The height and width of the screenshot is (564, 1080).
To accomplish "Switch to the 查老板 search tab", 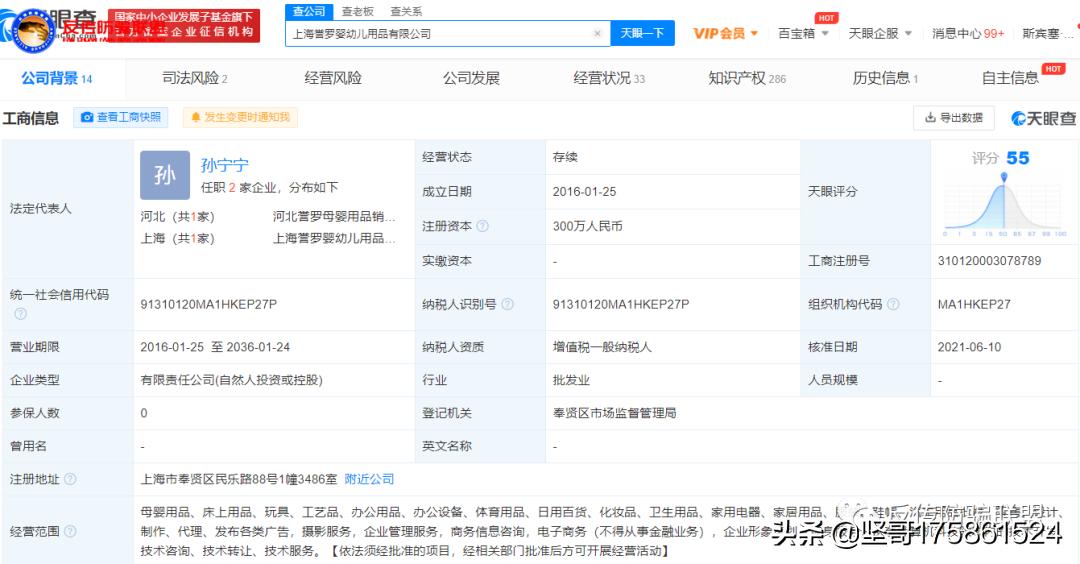I will (357, 11).
